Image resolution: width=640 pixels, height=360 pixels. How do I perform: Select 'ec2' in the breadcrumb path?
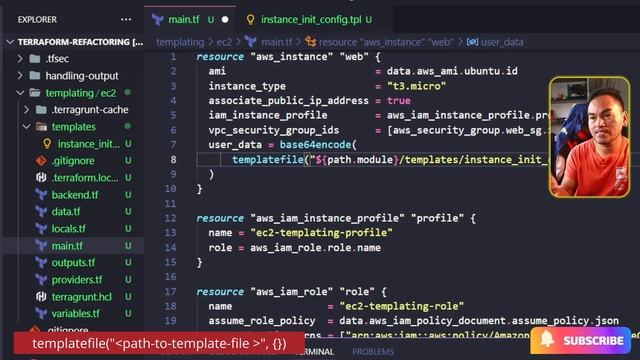[224, 42]
